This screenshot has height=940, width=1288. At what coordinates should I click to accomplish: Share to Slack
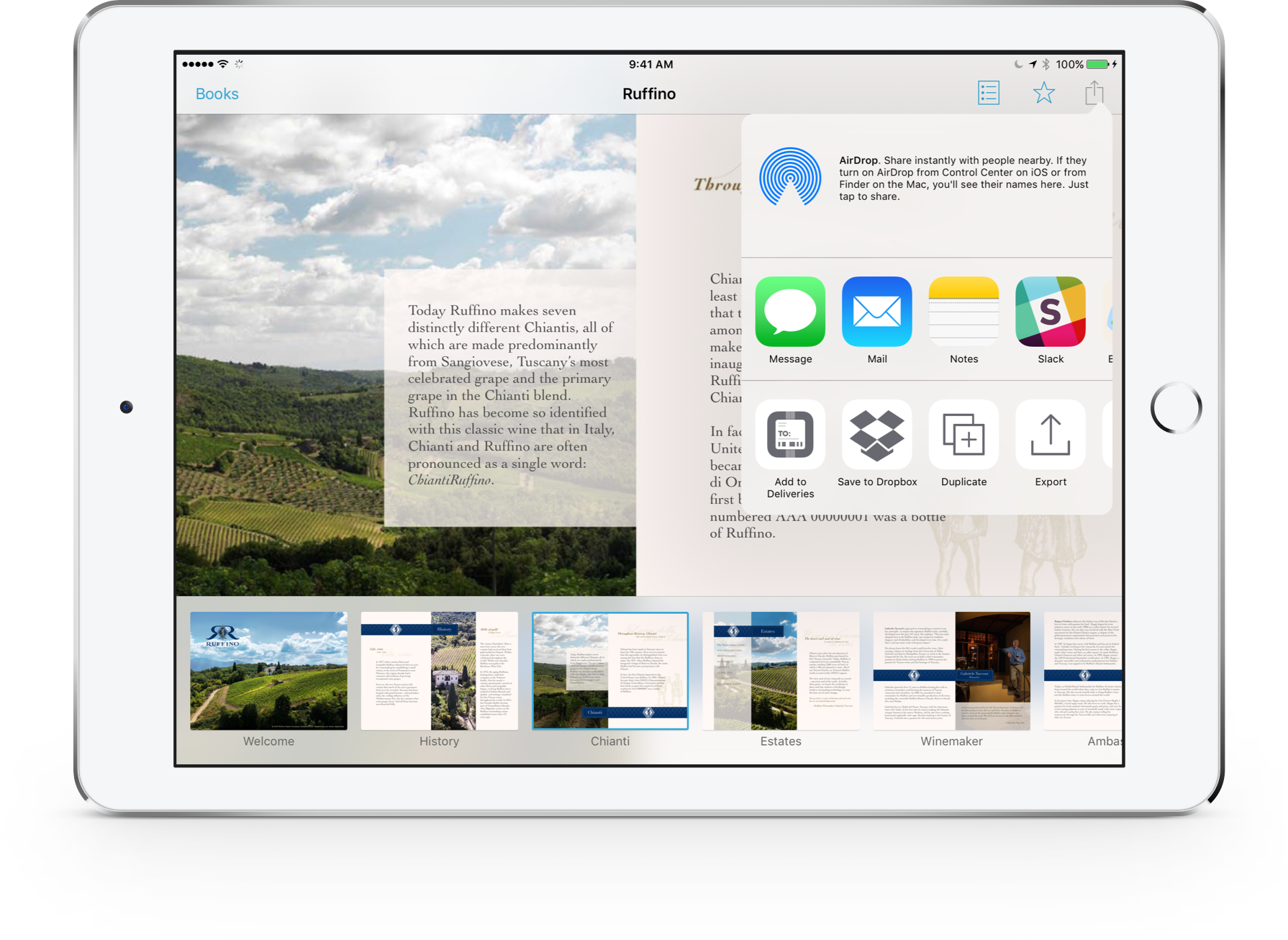(x=1051, y=320)
